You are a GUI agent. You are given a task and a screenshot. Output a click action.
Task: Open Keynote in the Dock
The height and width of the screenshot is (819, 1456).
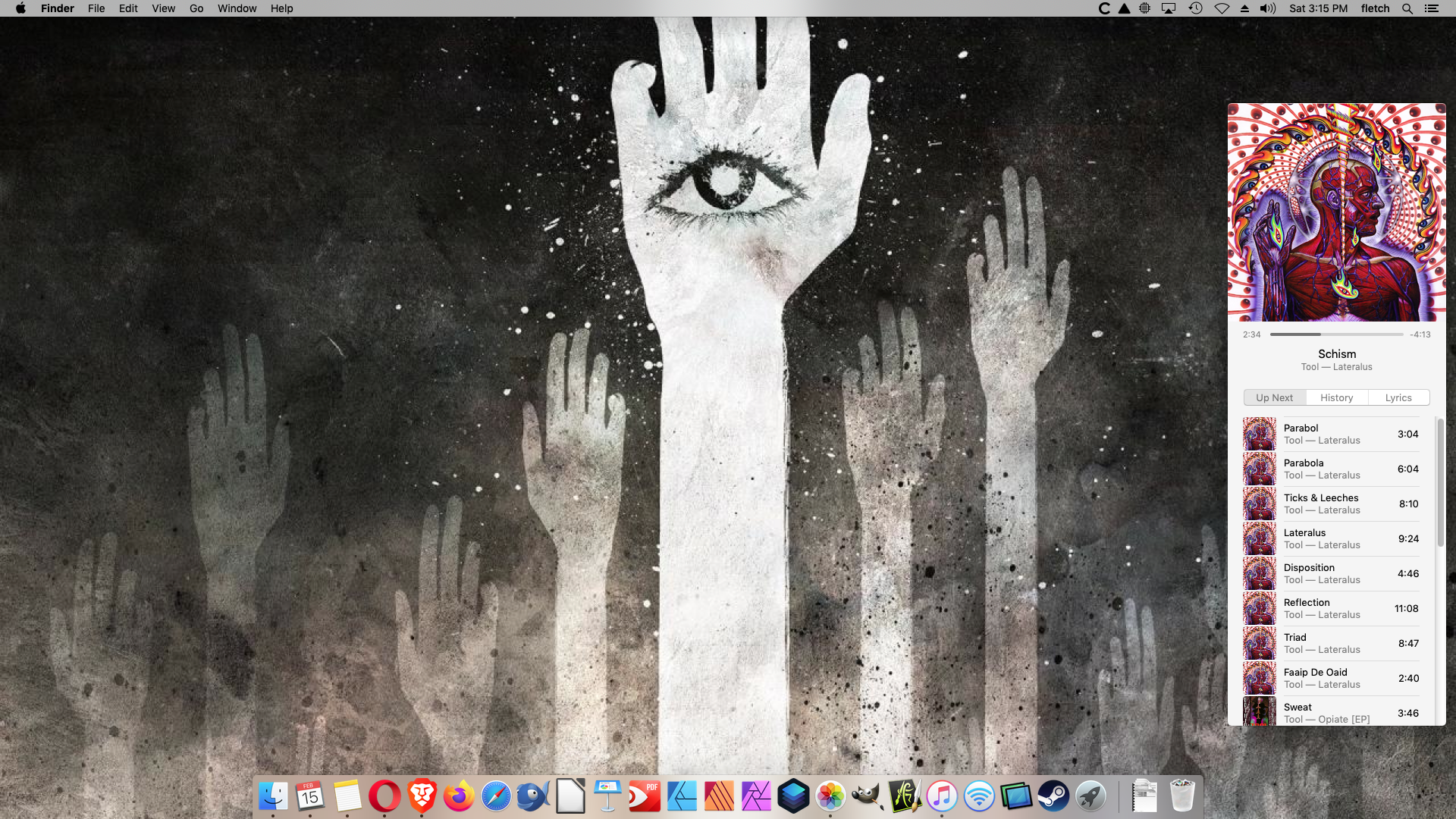click(607, 796)
